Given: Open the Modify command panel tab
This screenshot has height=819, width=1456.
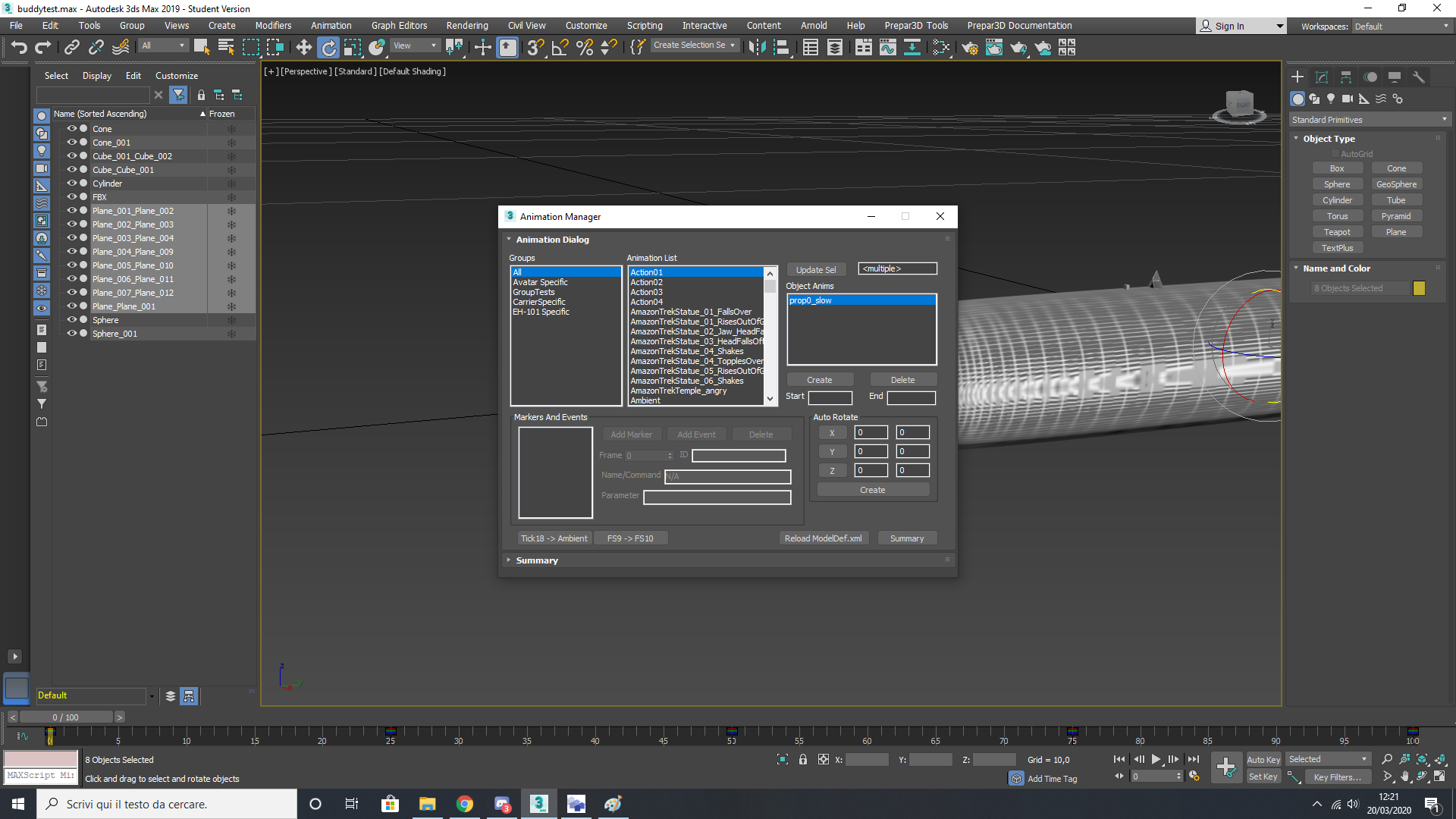Looking at the screenshot, I should click(1322, 77).
